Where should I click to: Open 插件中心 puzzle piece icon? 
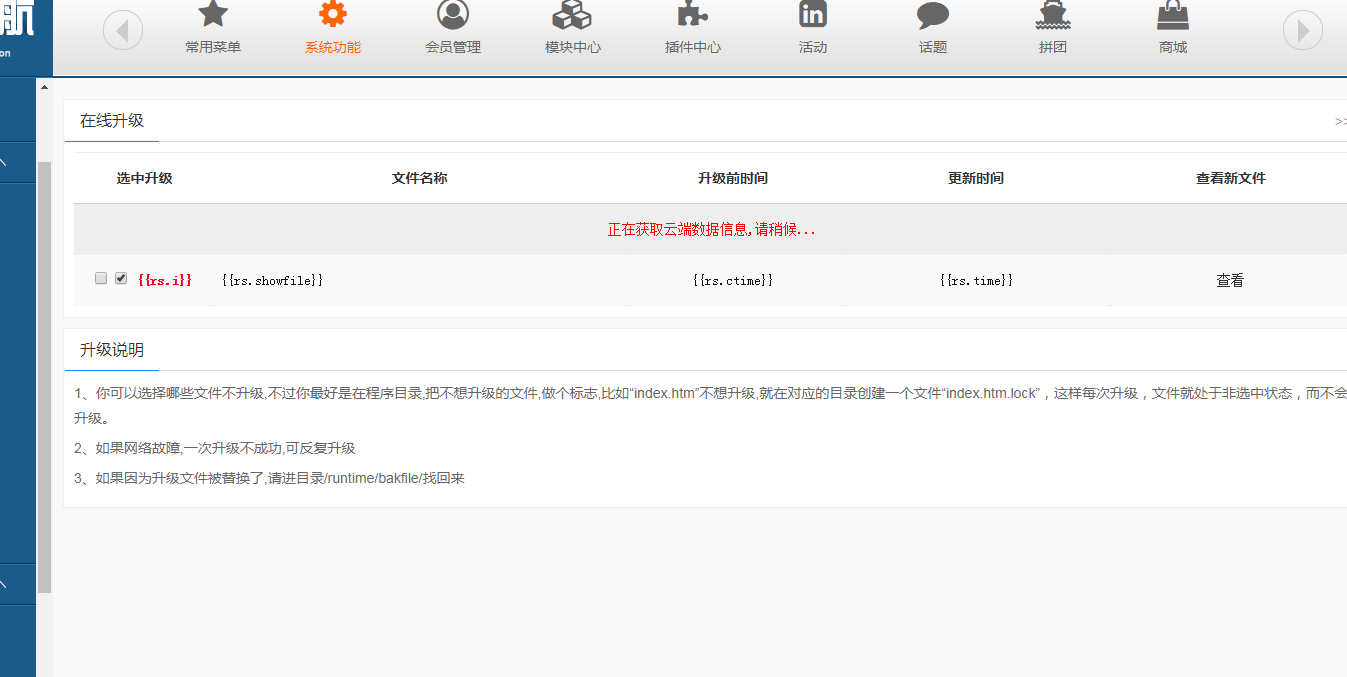[692, 15]
